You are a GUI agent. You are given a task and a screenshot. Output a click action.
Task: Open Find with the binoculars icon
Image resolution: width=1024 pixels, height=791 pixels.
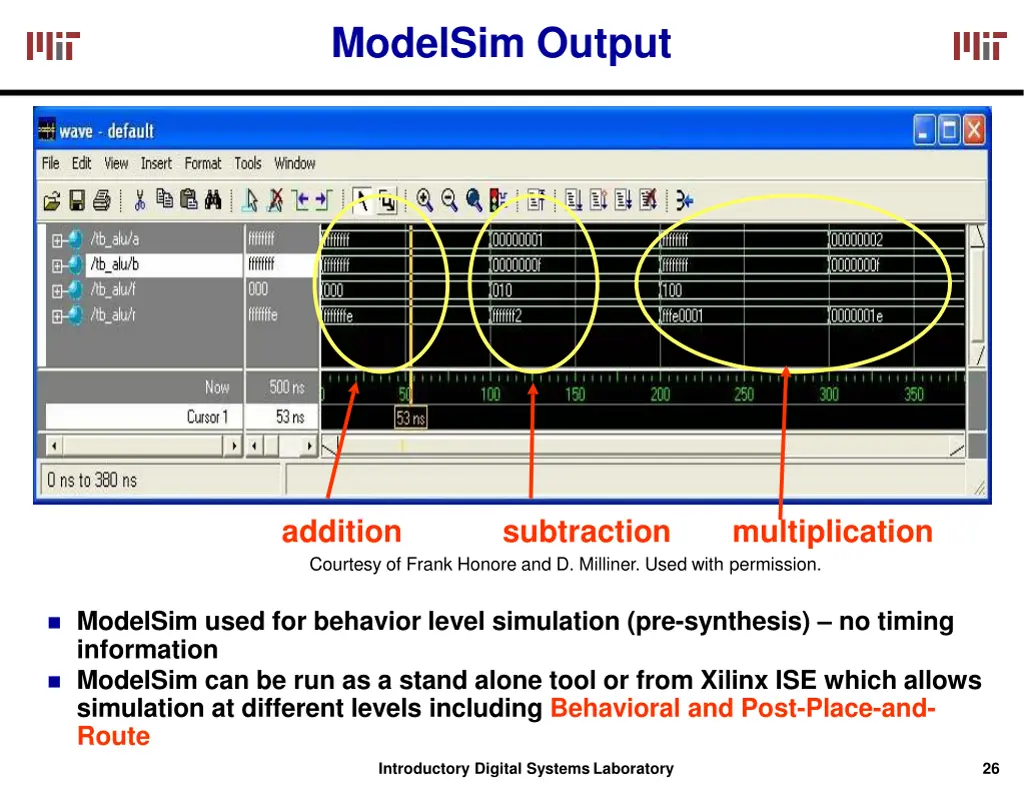tap(213, 199)
